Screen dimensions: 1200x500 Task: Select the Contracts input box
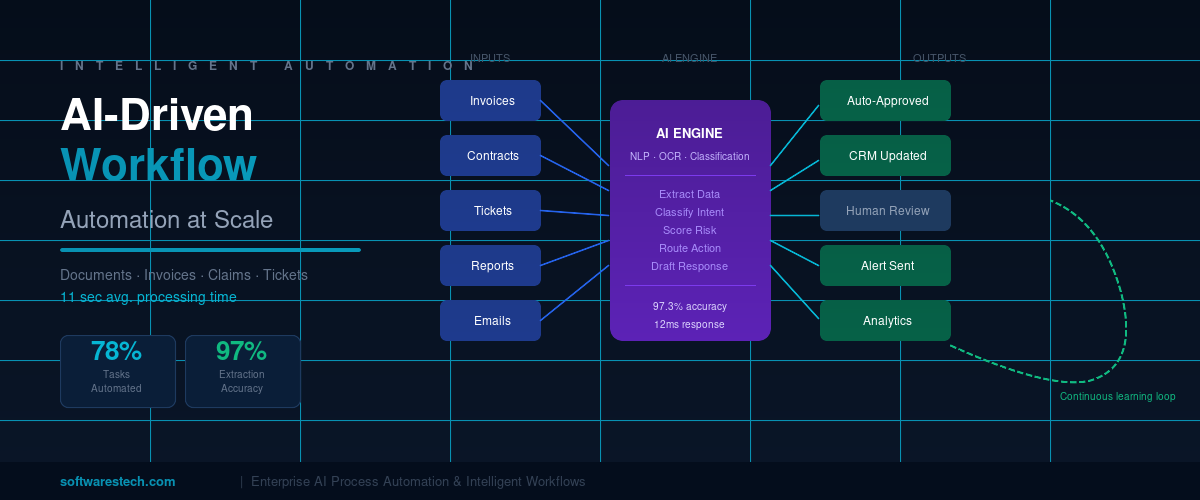click(x=490, y=155)
